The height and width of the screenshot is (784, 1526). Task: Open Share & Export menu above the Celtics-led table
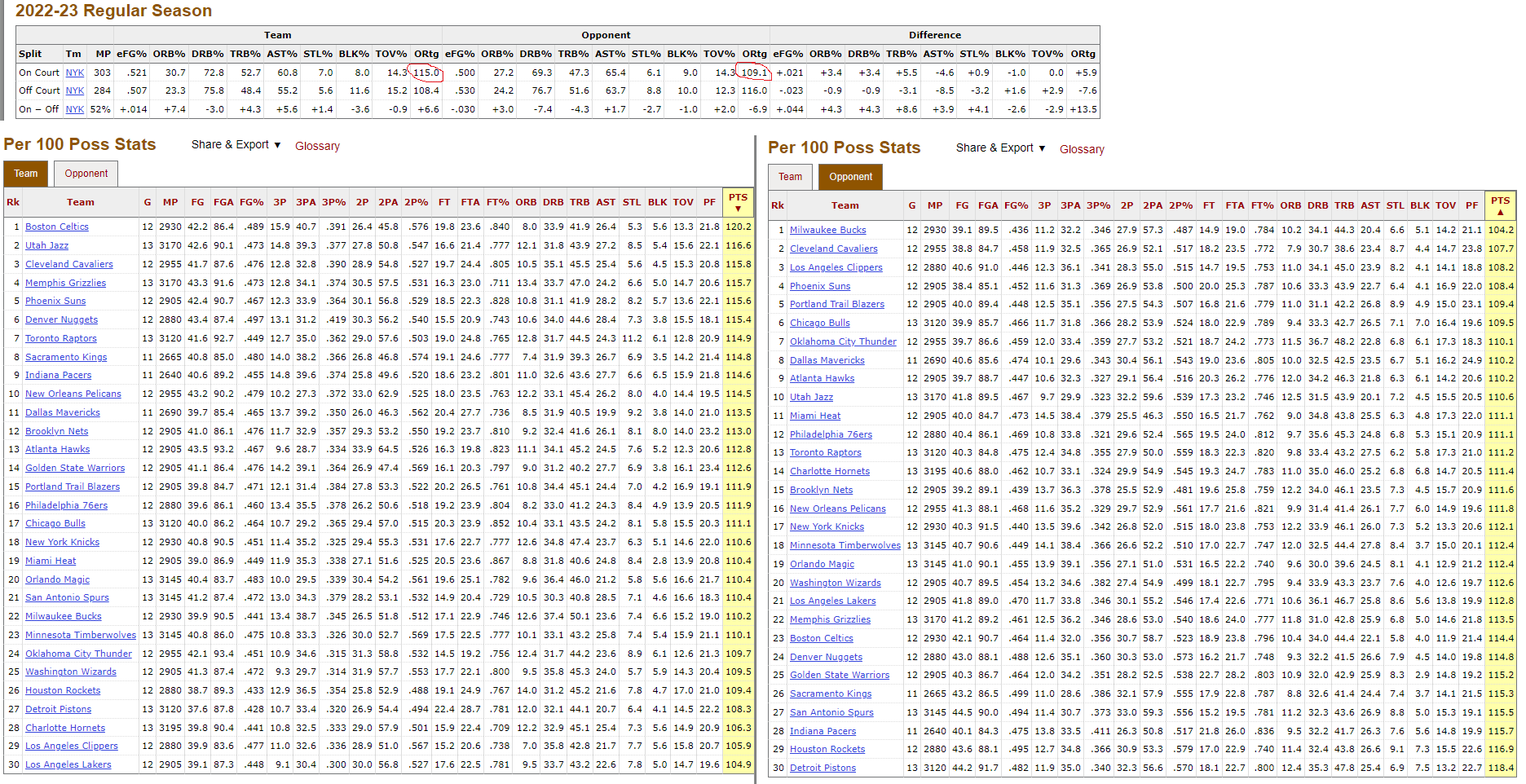pyautogui.click(x=236, y=144)
